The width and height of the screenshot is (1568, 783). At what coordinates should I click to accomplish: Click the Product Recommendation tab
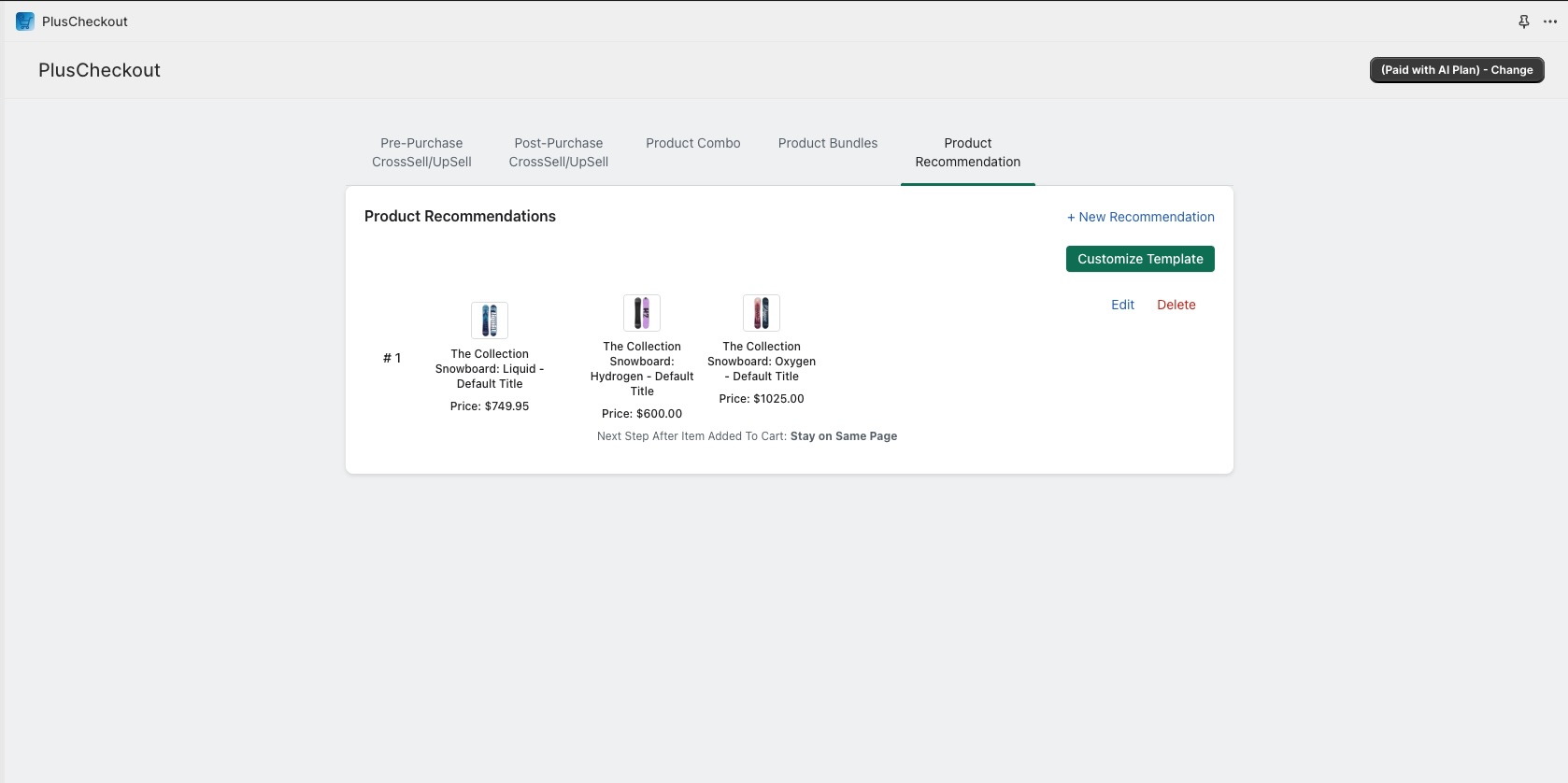tap(968, 152)
